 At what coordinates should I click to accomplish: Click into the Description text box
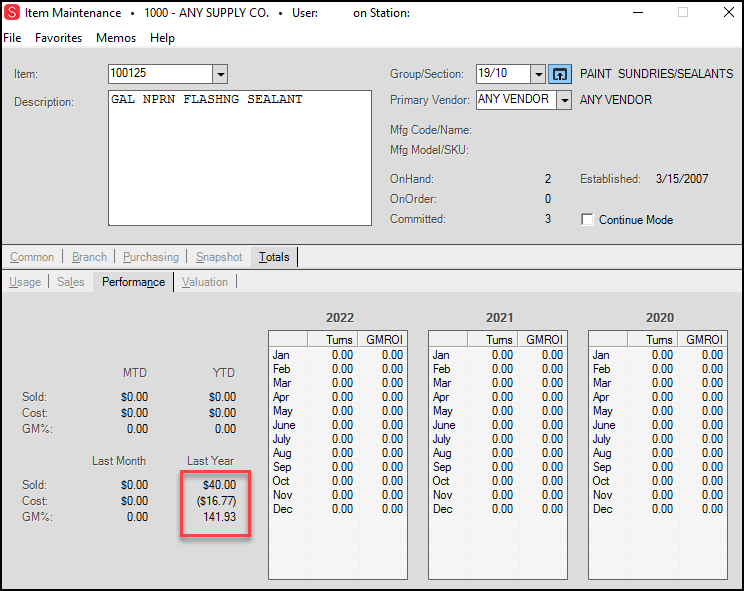click(x=240, y=158)
